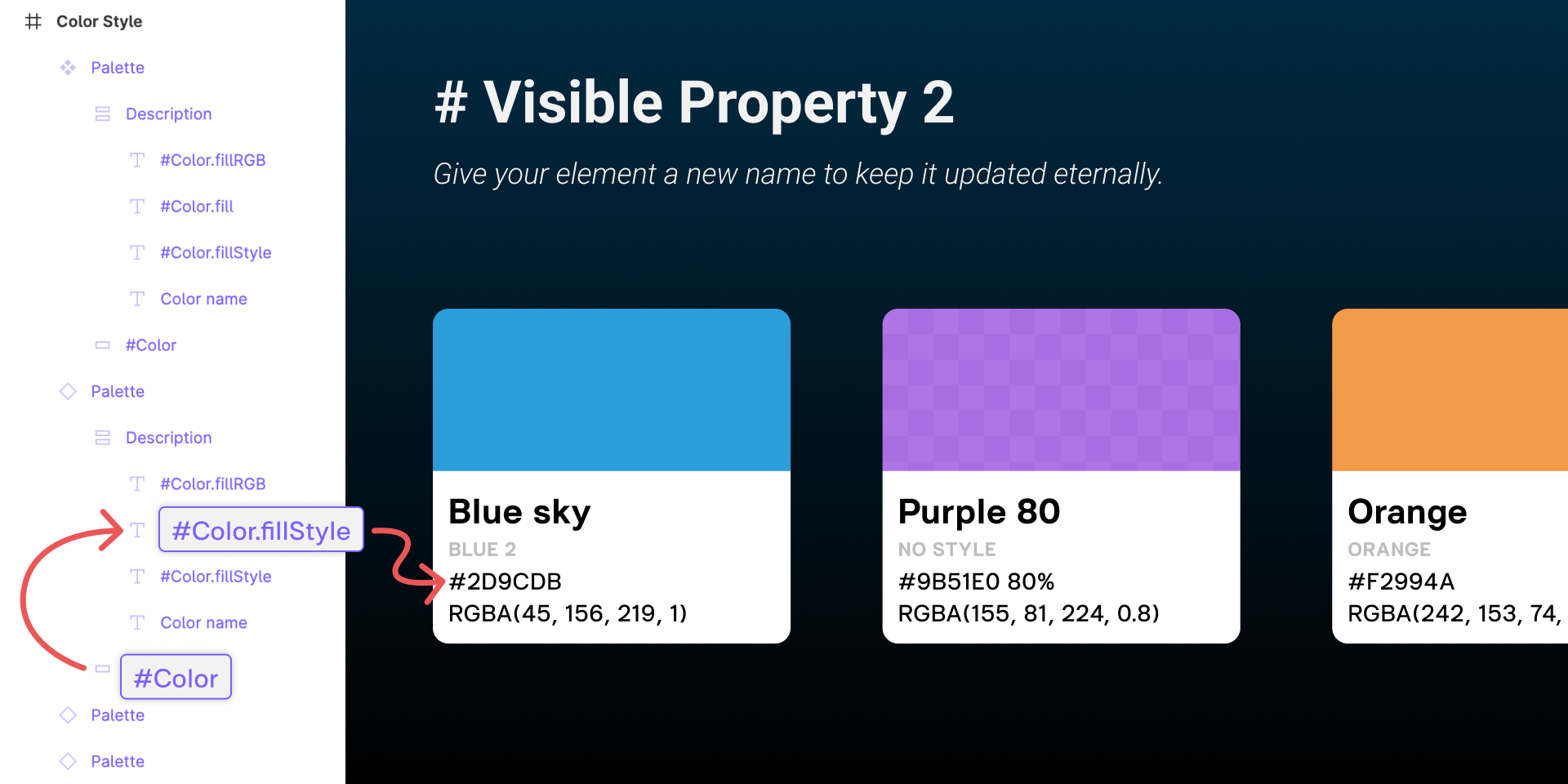Click the rectangle icon next to #Color layer
Image resolution: width=1568 pixels, height=784 pixels.
(103, 345)
